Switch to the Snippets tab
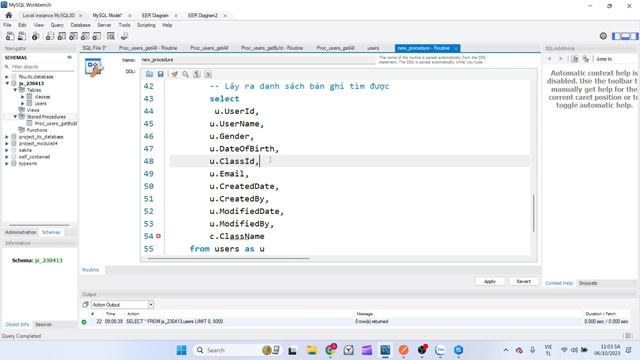 (588, 283)
